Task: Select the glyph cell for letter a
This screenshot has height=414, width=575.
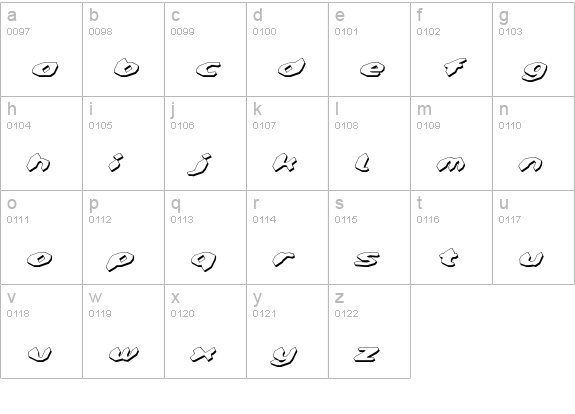Action: pyautogui.click(x=41, y=50)
